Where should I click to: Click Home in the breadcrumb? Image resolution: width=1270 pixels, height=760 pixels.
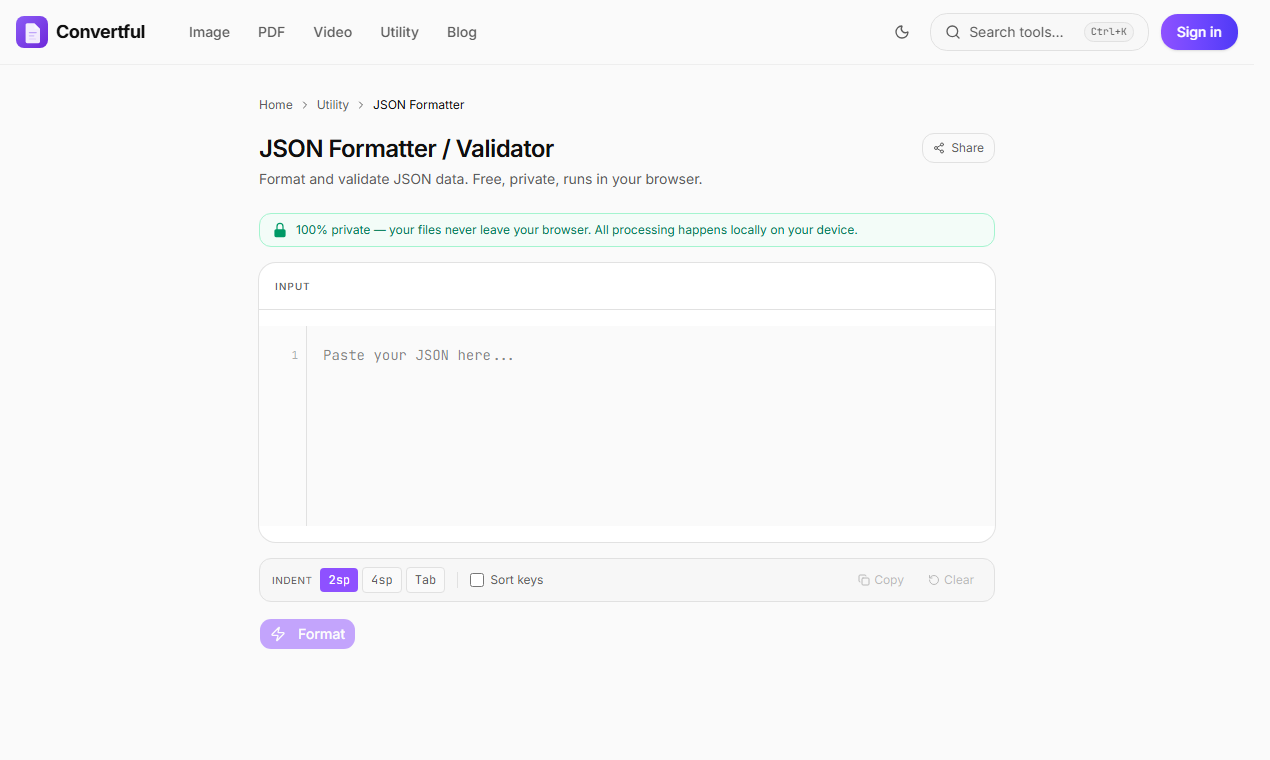pos(276,105)
